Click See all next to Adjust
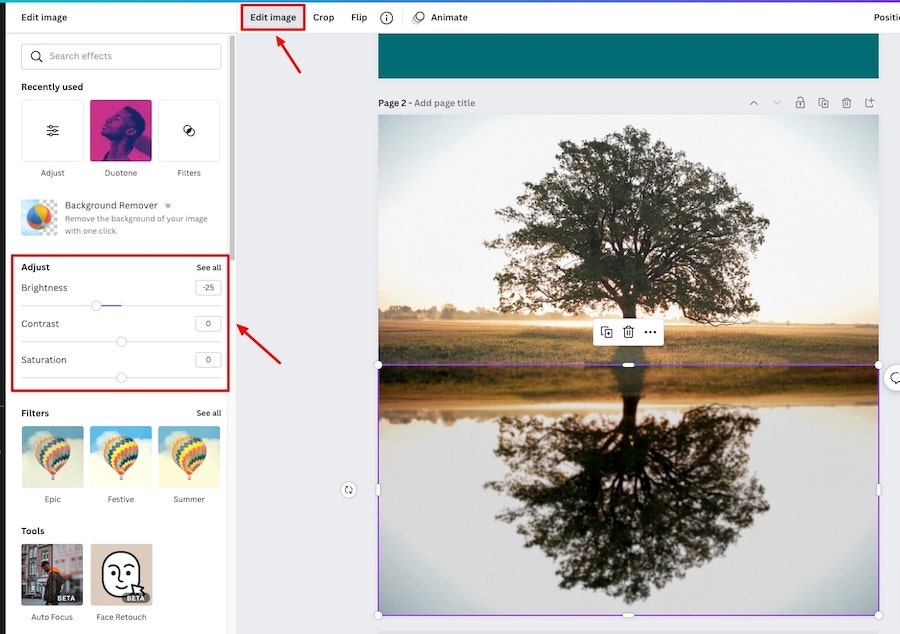The image size is (900, 634). click(208, 267)
